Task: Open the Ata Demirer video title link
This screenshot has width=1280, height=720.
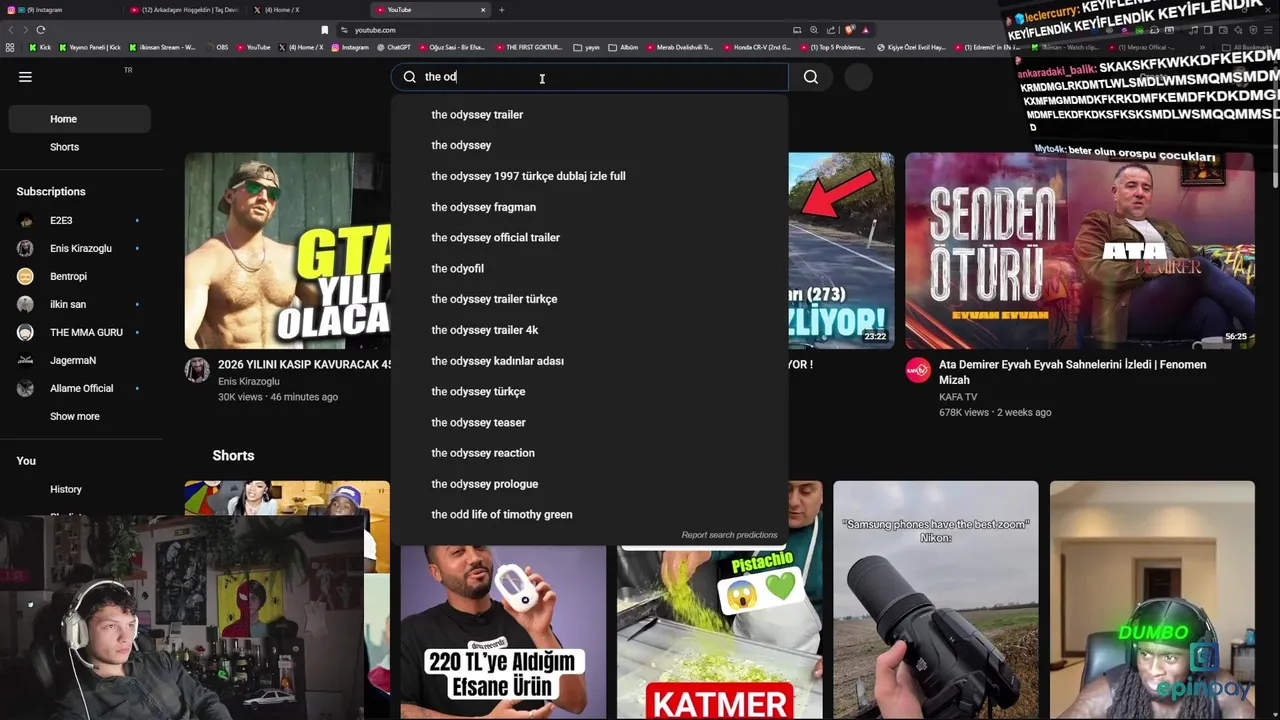Action: coord(1073,372)
